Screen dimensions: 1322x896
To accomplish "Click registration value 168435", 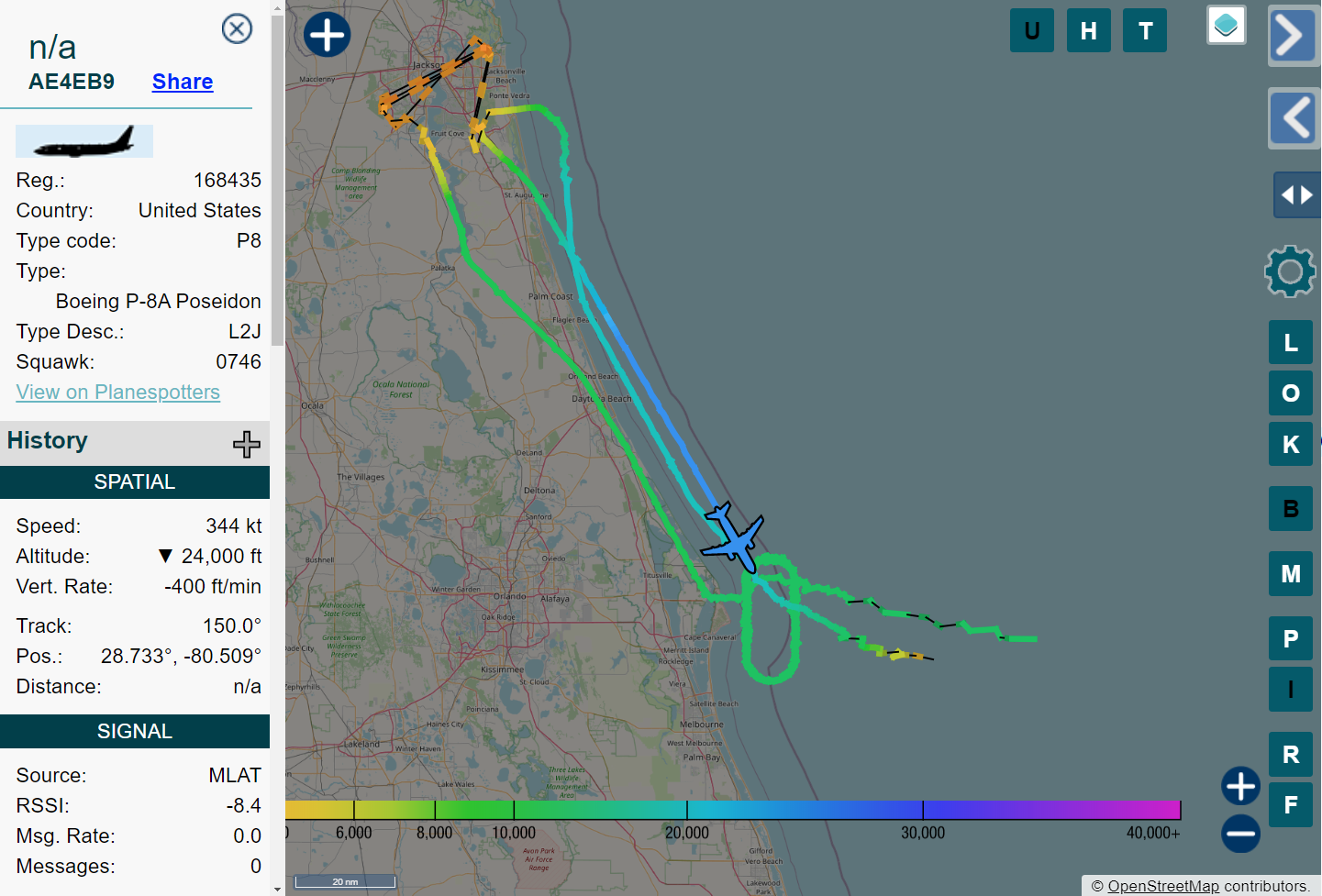I will click(228, 181).
